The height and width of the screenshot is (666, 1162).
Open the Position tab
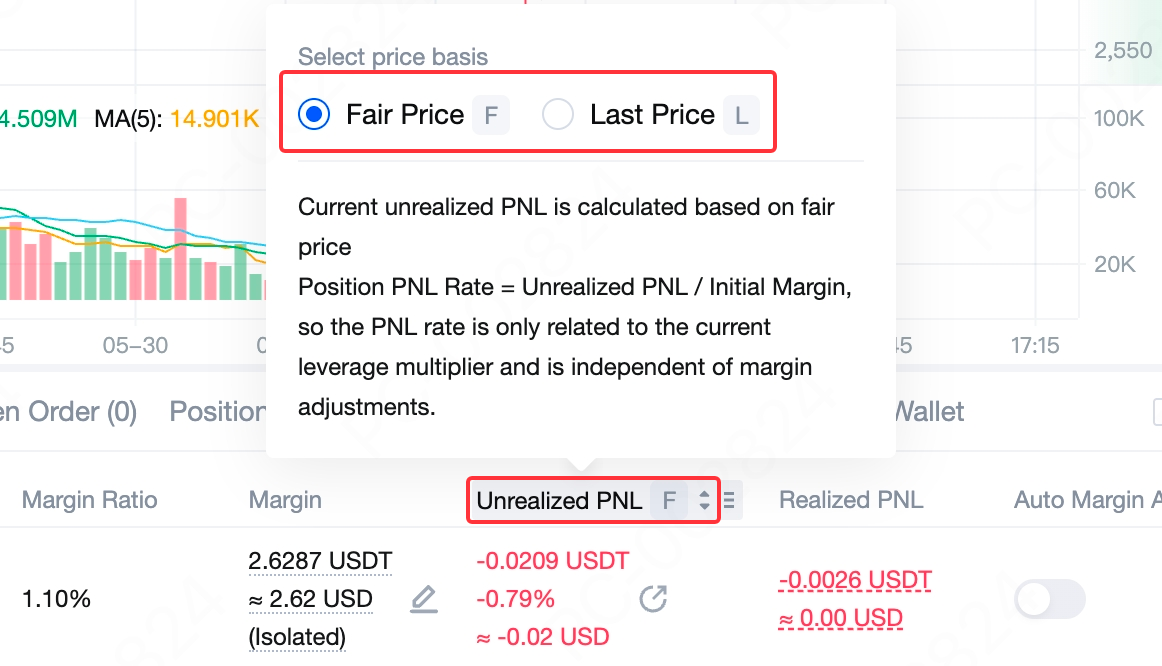[x=216, y=411]
